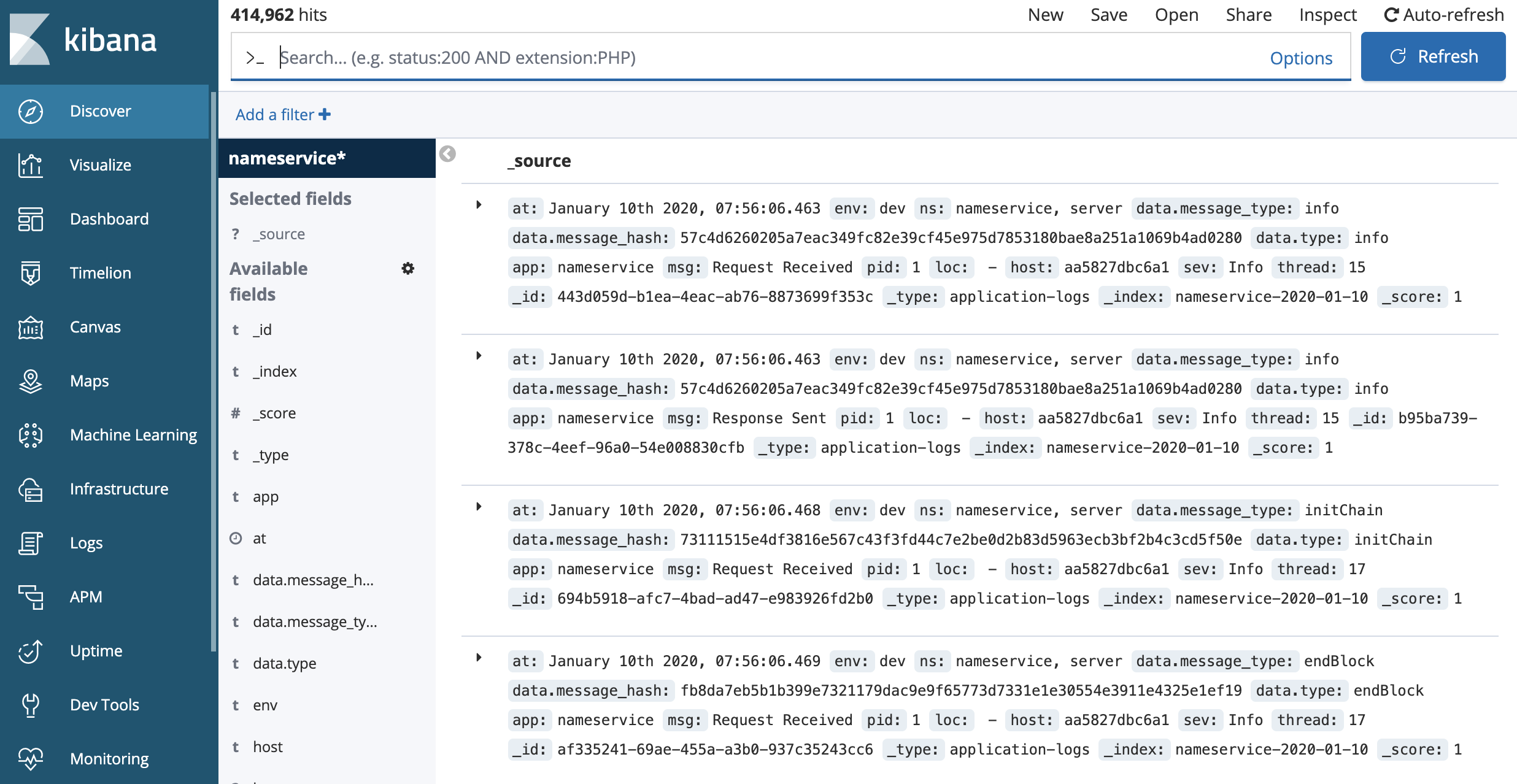Open the Visualize section icon

(30, 165)
